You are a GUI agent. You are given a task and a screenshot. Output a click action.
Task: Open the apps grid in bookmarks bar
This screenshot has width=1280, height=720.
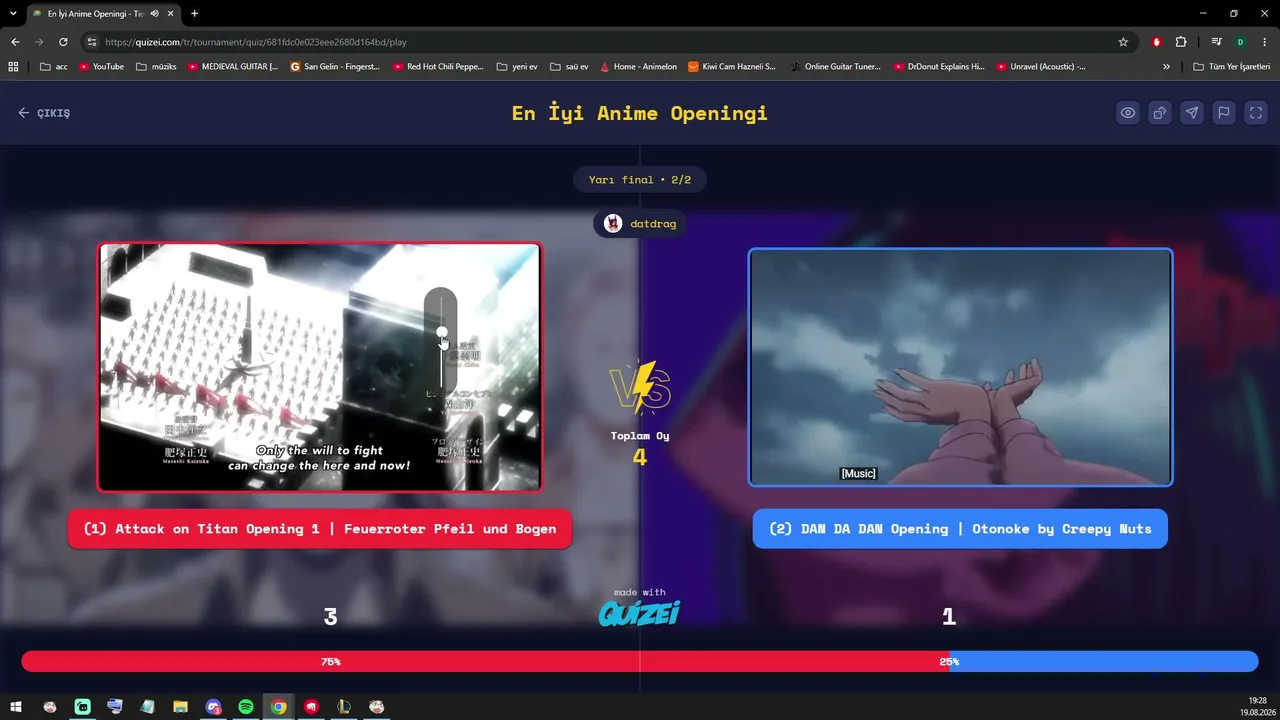coord(13,67)
